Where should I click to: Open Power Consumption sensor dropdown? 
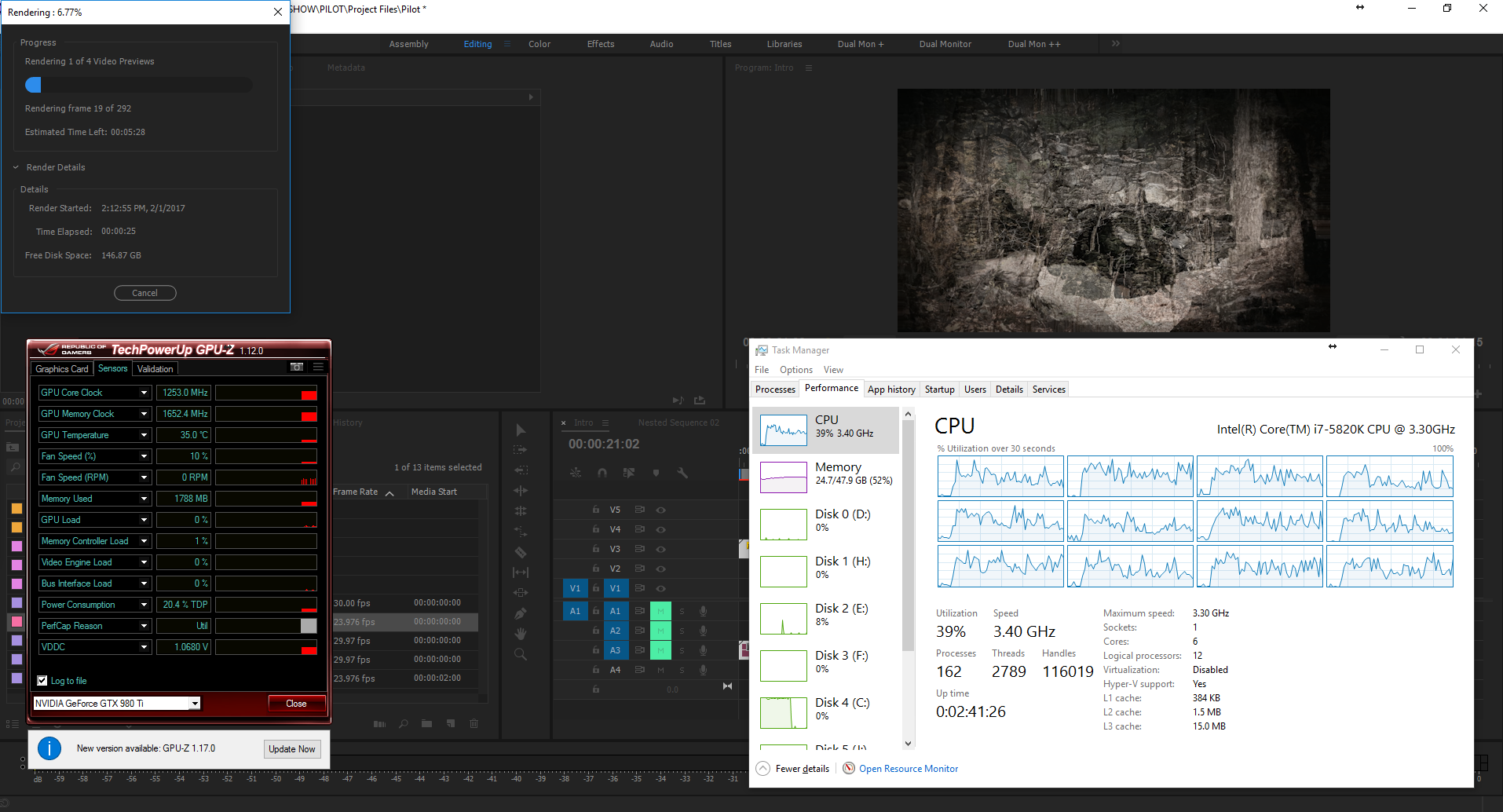[144, 605]
